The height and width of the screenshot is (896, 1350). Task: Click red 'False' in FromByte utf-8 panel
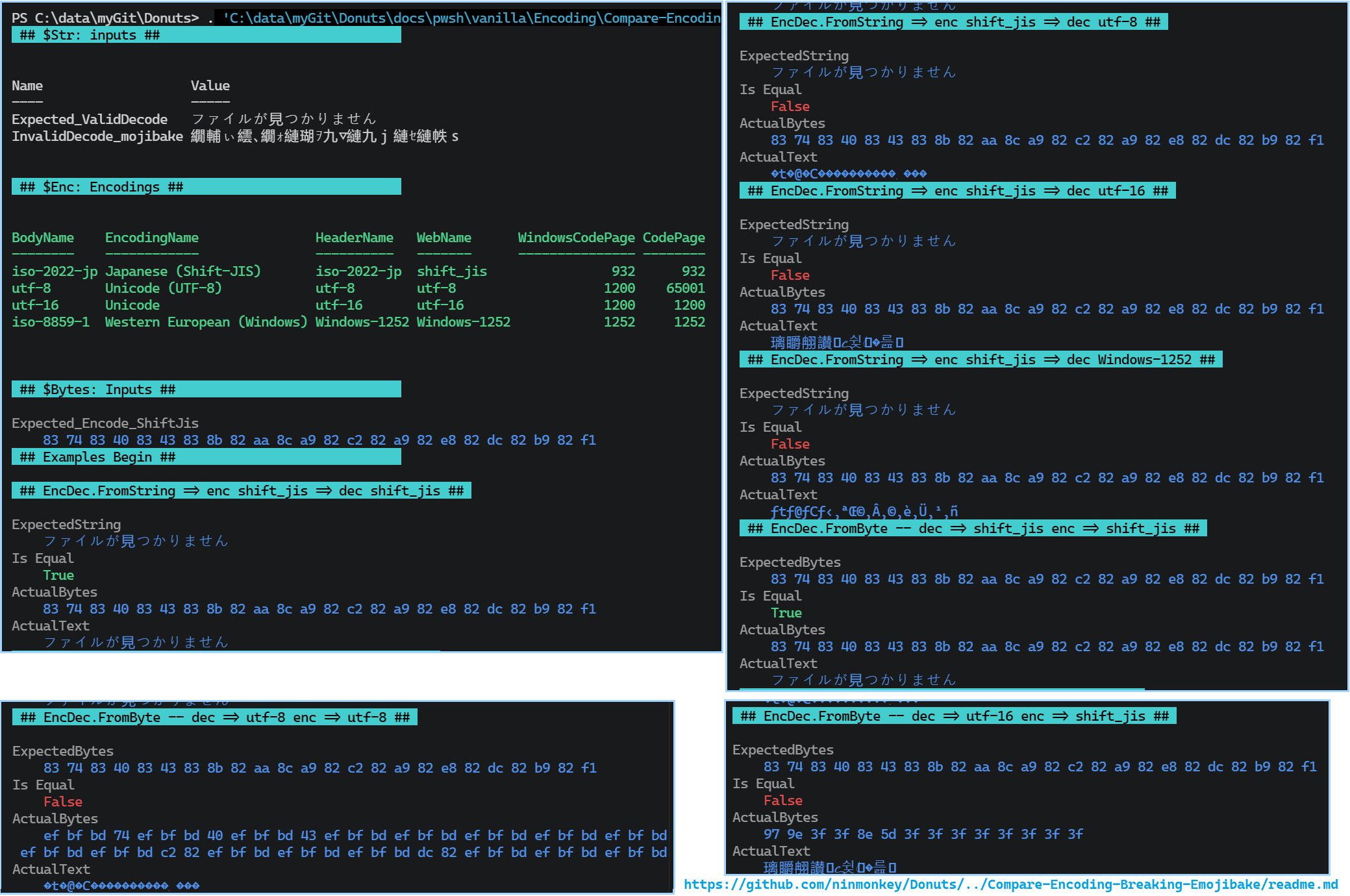click(63, 802)
